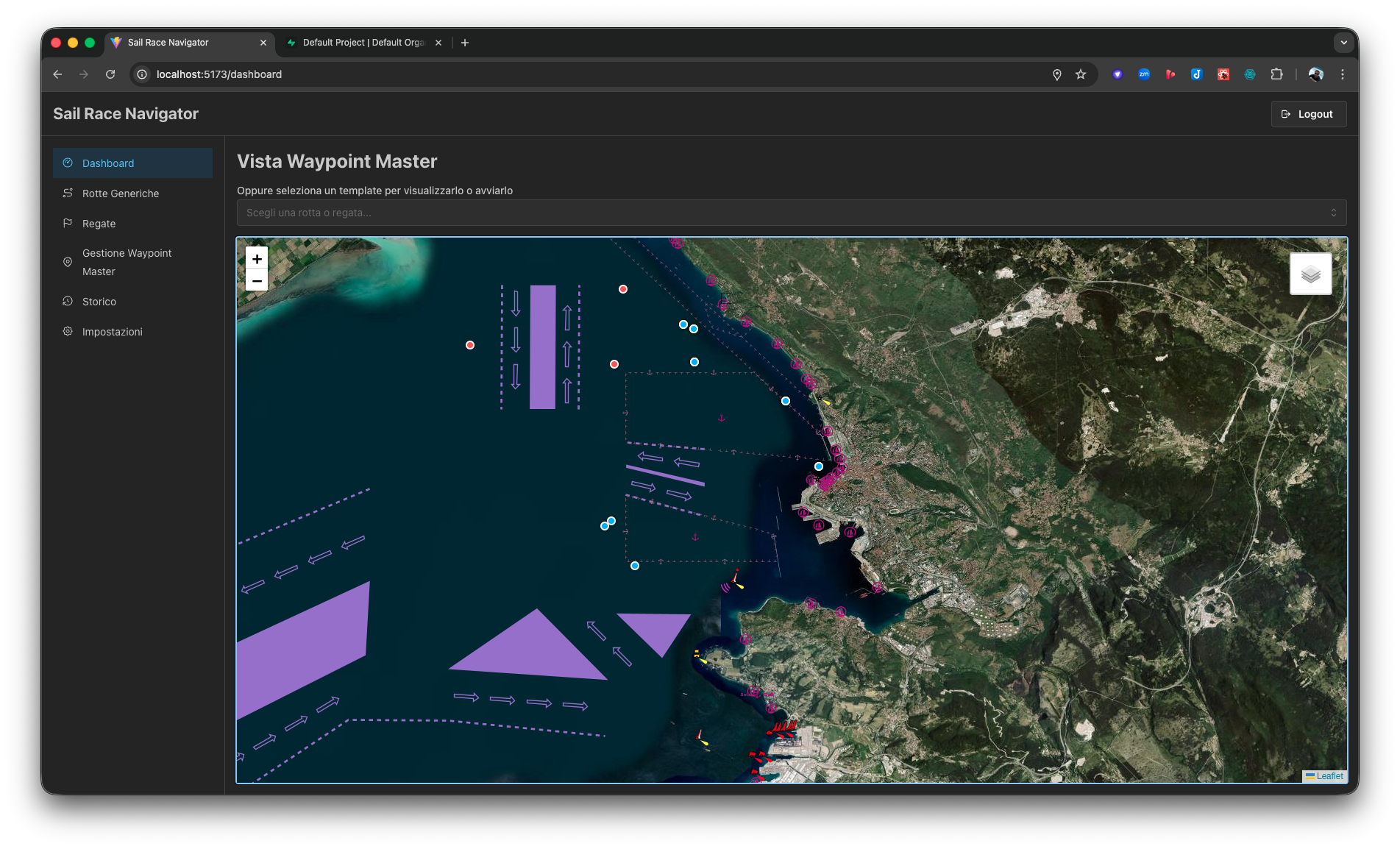
Task: Open Rotte Generiche via its route icon
Action: point(68,193)
